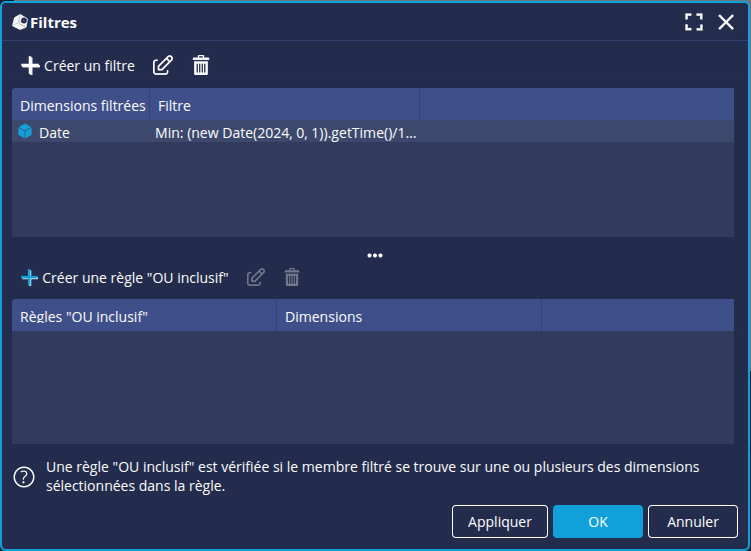Click the three-dot splitter between the tables
Image resolution: width=751 pixels, height=551 pixels.
click(375, 256)
